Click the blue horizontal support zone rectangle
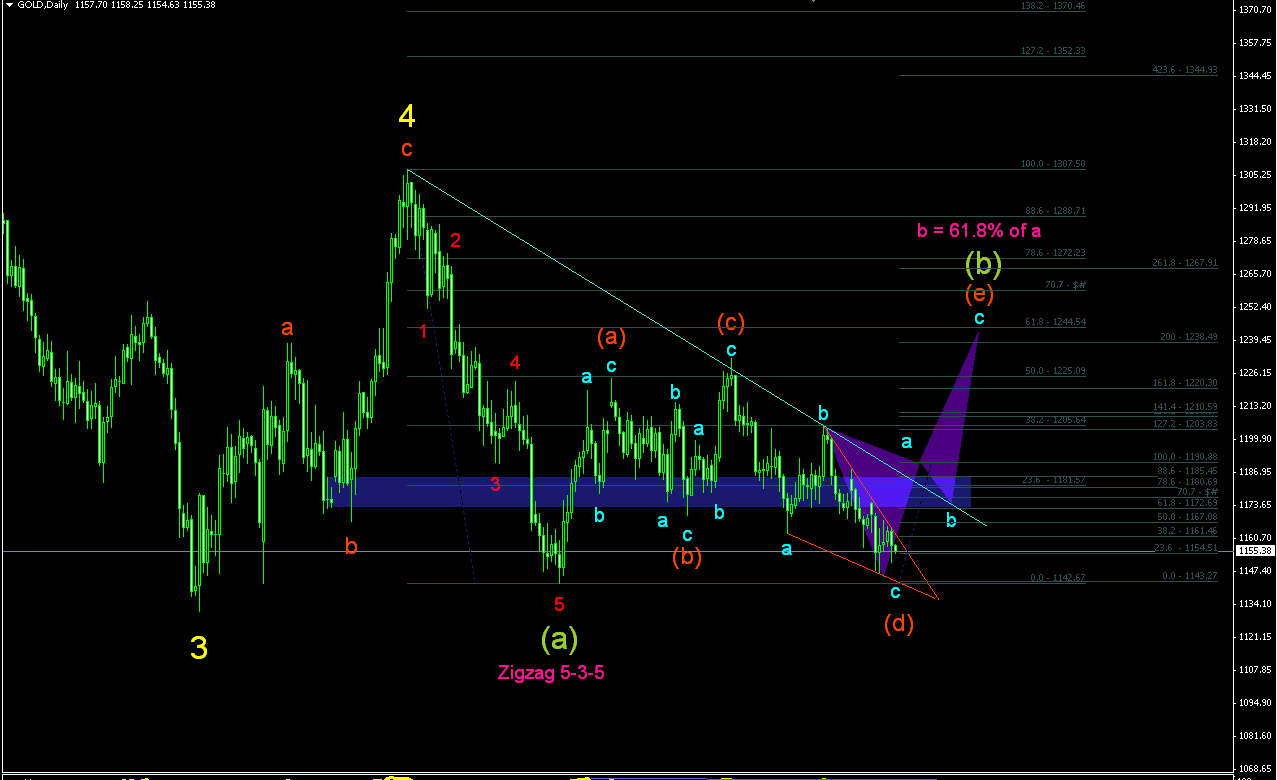1277x780 pixels. coord(650,491)
